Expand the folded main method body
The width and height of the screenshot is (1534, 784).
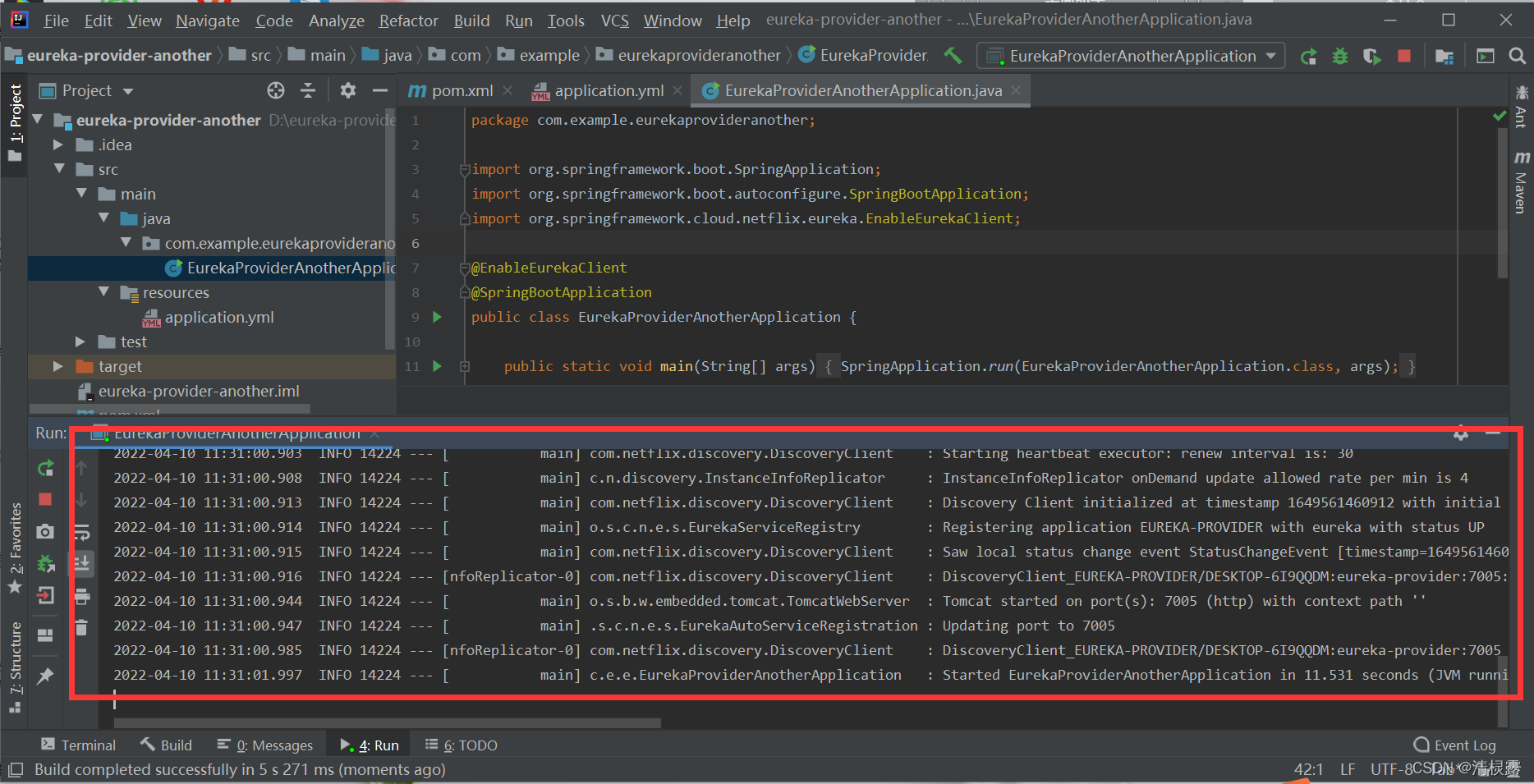[465, 366]
